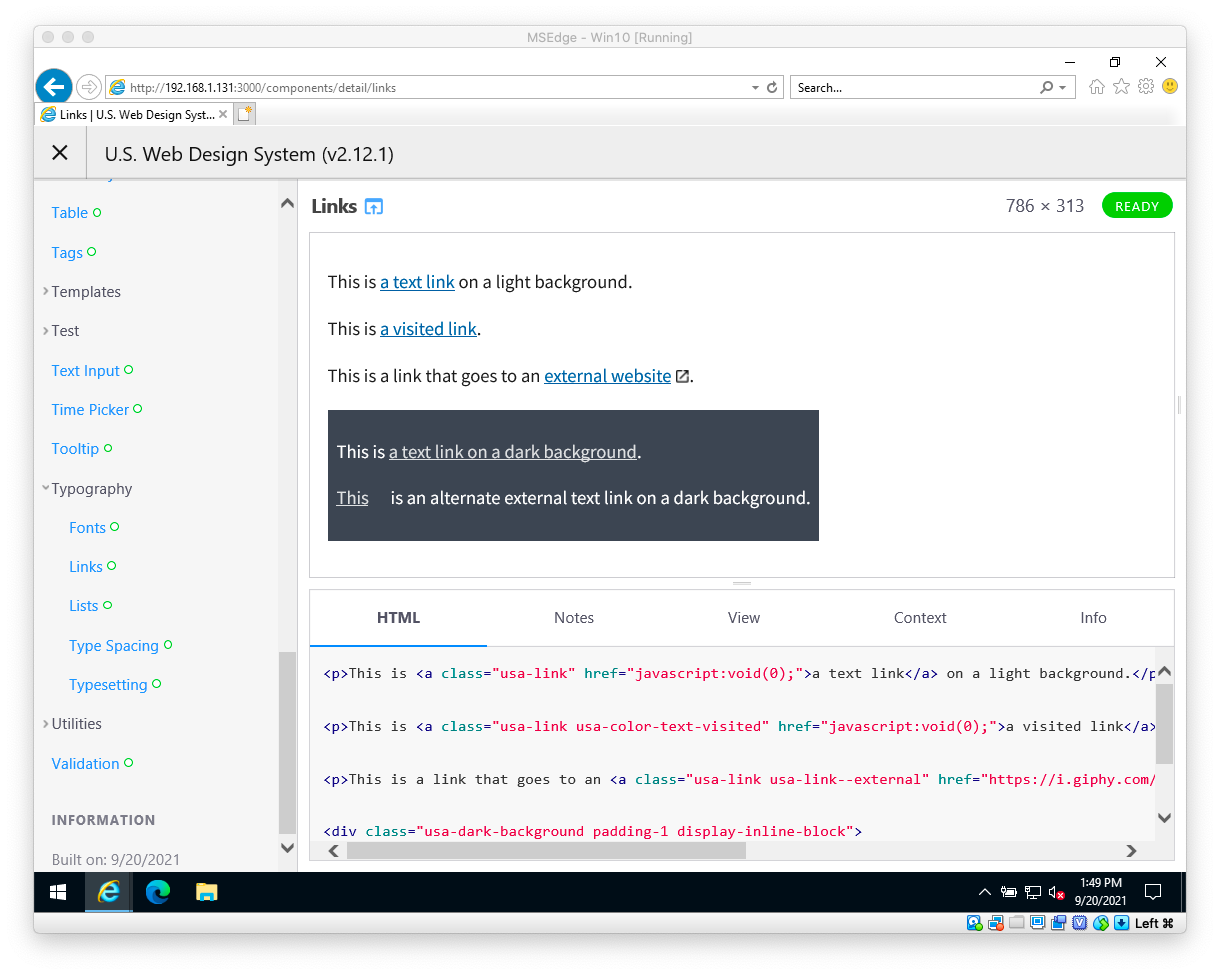Click the 'external website' link
The image size is (1220, 975).
[x=607, y=376]
